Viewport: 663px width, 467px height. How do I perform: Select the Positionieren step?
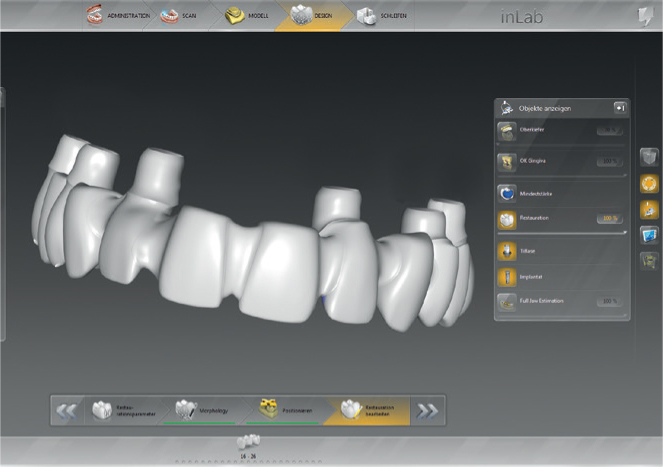tap(278, 410)
